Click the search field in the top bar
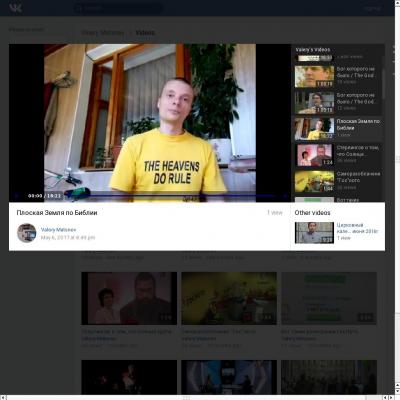 pos(118,8)
